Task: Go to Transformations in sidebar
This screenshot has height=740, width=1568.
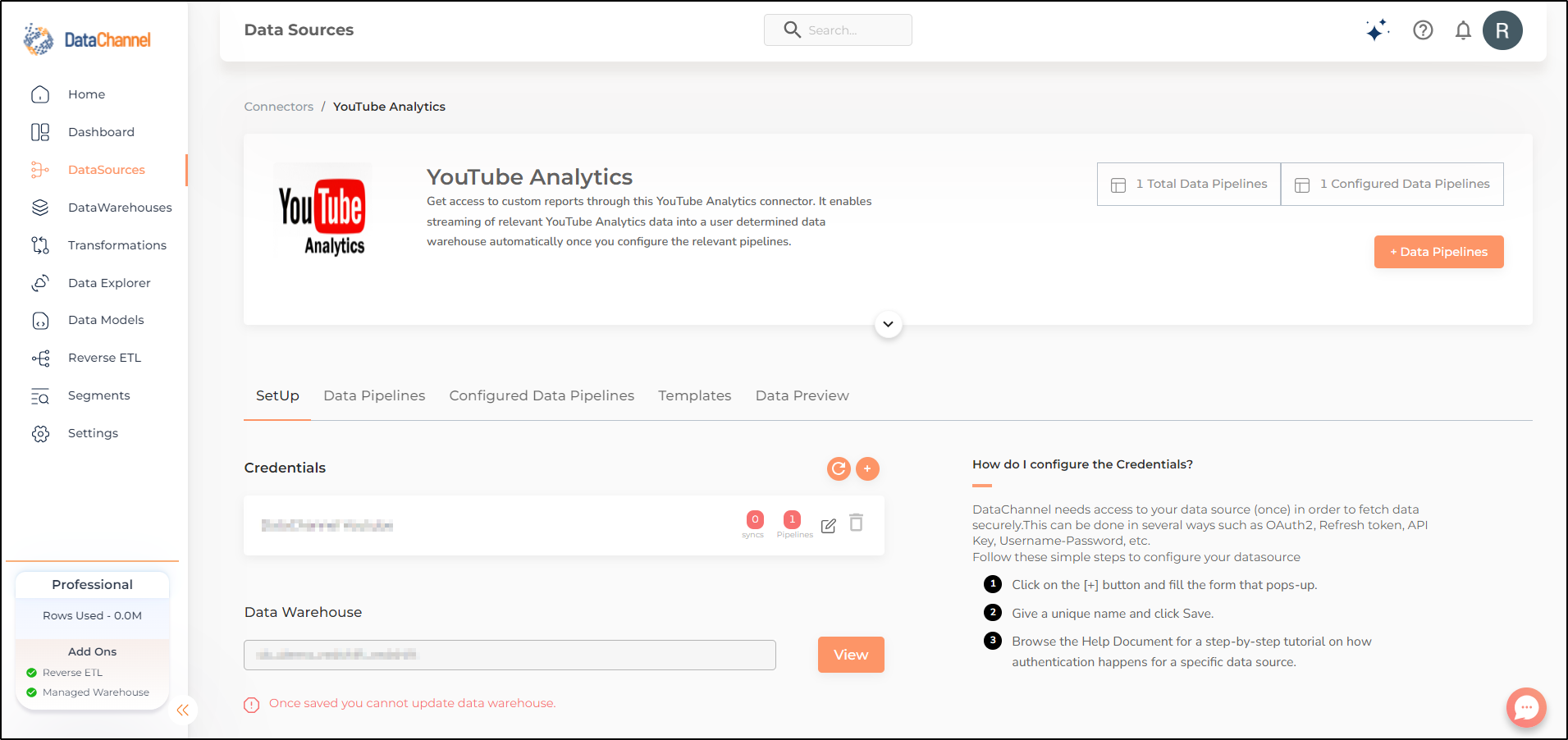Action: pyautogui.click(x=117, y=245)
